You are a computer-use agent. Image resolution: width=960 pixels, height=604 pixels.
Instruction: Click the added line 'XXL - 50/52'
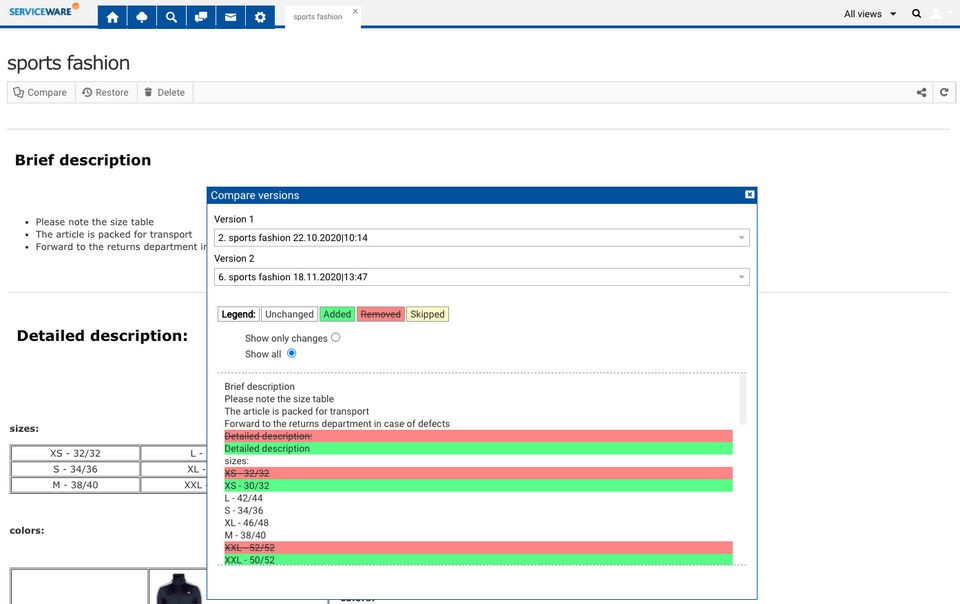(478, 559)
